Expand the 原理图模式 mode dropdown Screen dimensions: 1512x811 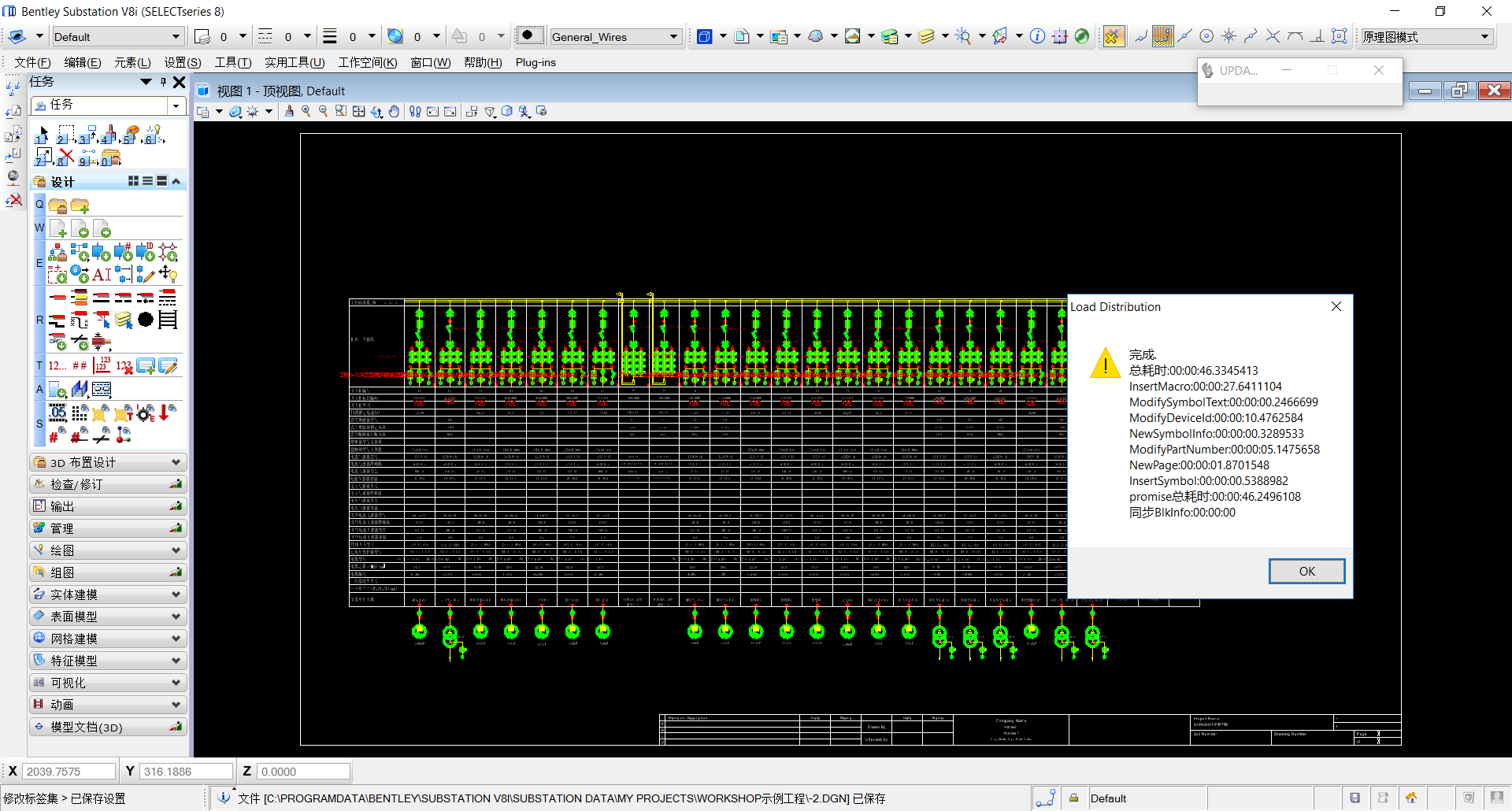(1484, 37)
